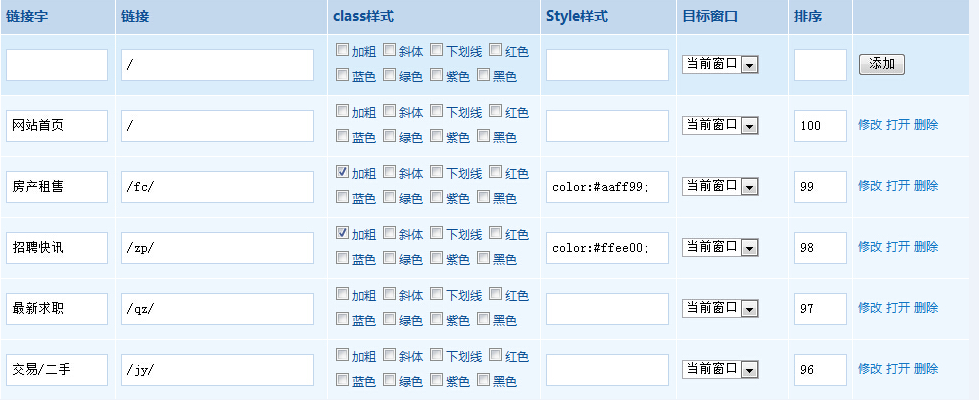Click 修改 link for the 网站首页 row
Viewport: 979px width, 400px height.
point(870,125)
